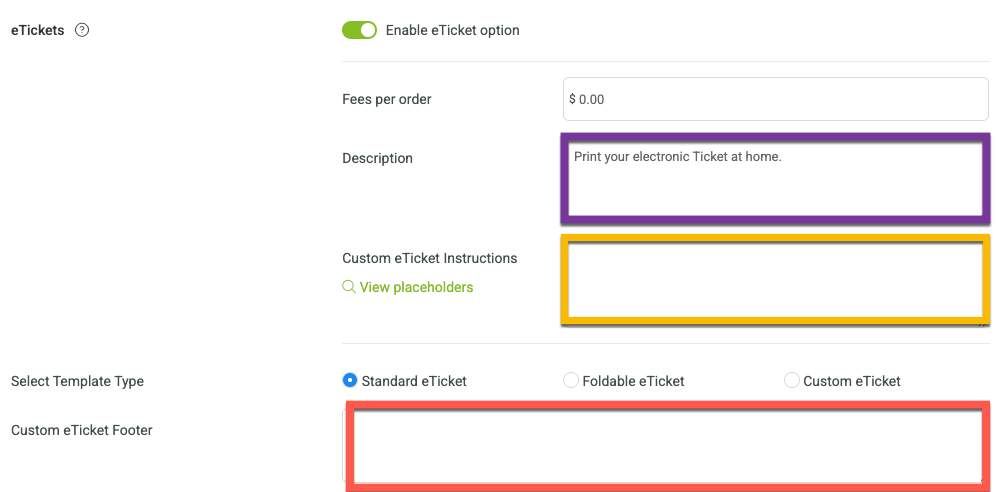Screen dimensions: 1002x492
Task: Select the Standard eTicket radio button
Action: coord(350,380)
